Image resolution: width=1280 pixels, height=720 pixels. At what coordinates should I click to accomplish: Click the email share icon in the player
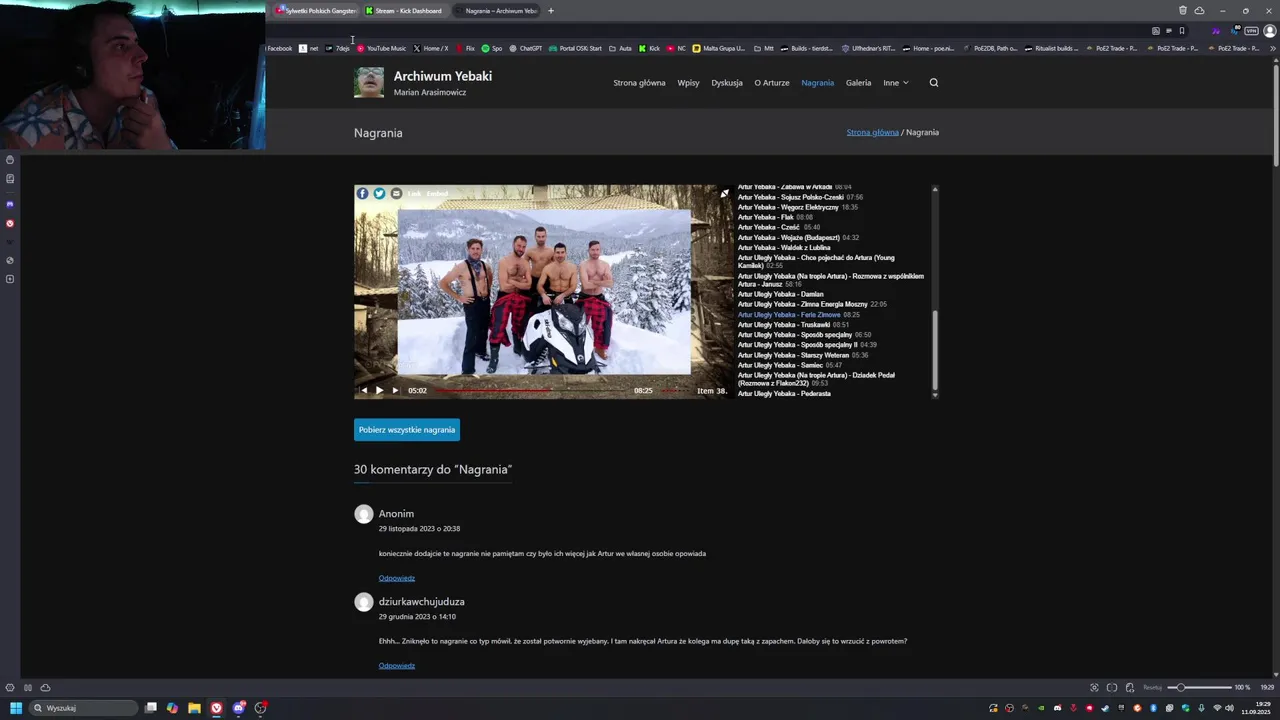point(396,193)
